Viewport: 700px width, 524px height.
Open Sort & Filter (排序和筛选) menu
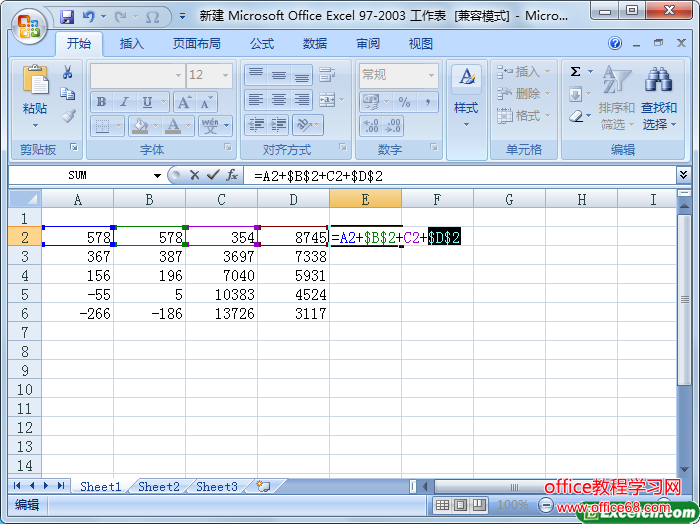click(617, 98)
